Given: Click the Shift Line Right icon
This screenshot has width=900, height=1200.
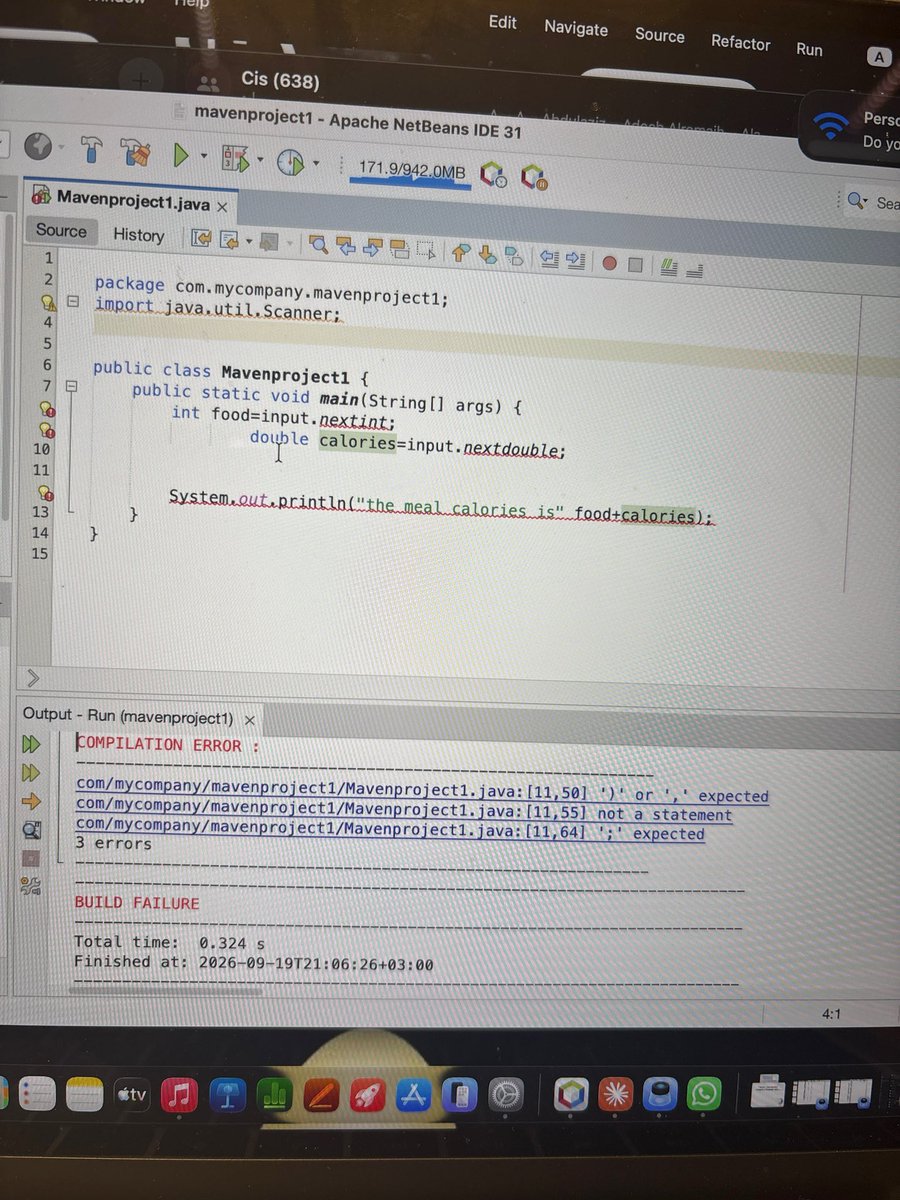Looking at the screenshot, I should tap(574, 260).
